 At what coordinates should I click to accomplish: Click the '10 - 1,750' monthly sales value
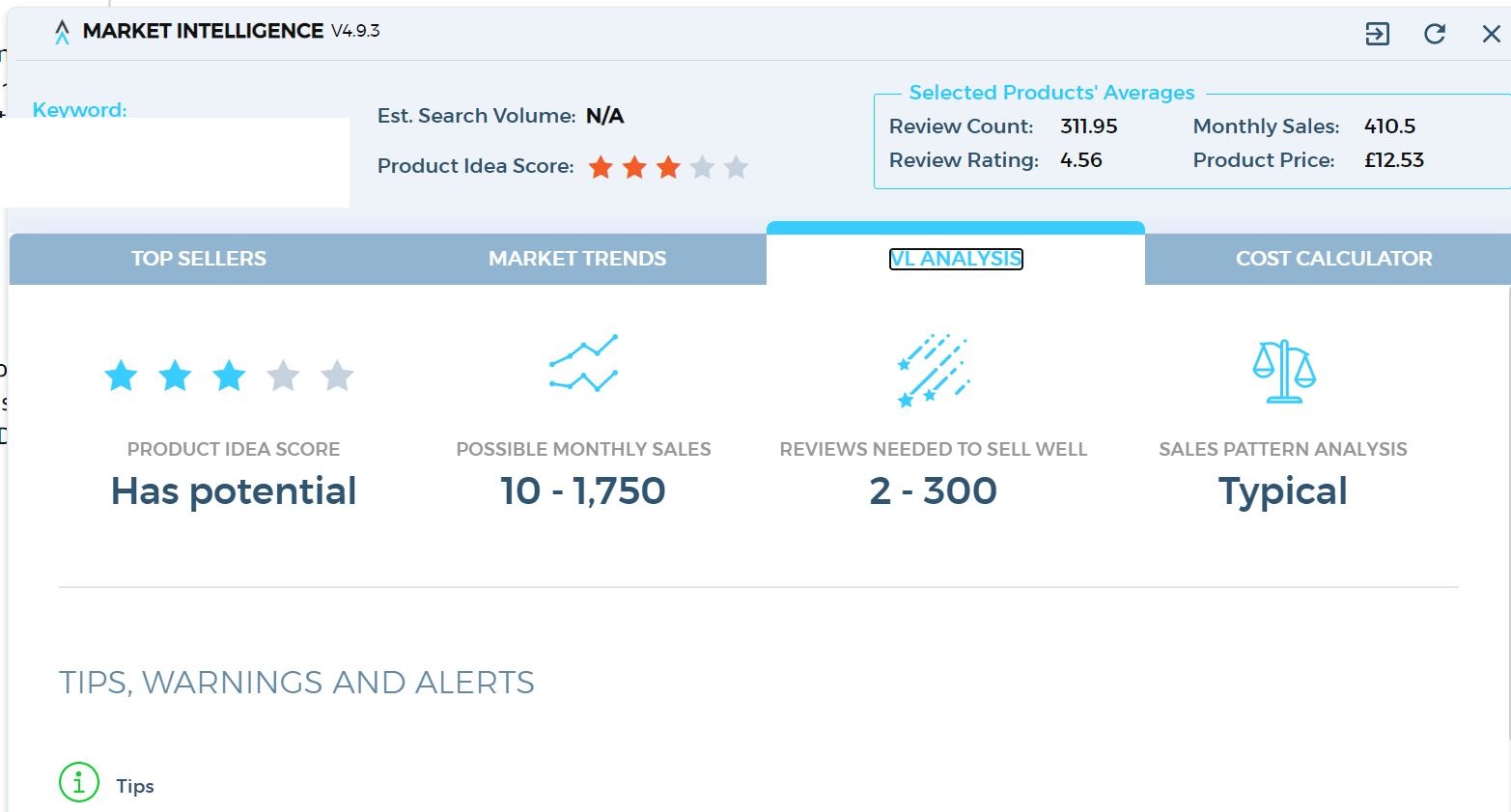[x=583, y=491]
